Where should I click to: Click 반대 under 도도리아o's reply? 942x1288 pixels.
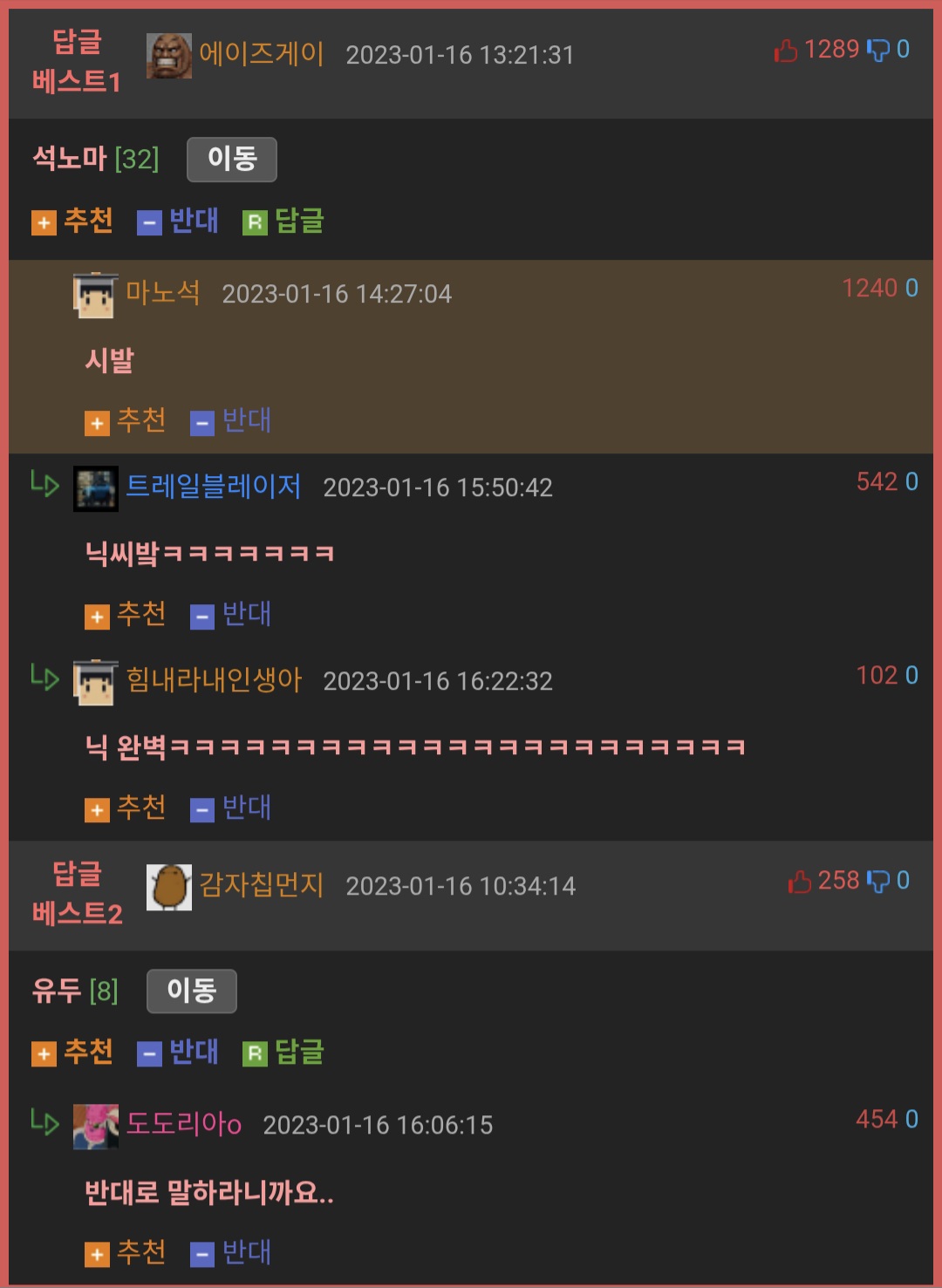pyautogui.click(x=231, y=1253)
